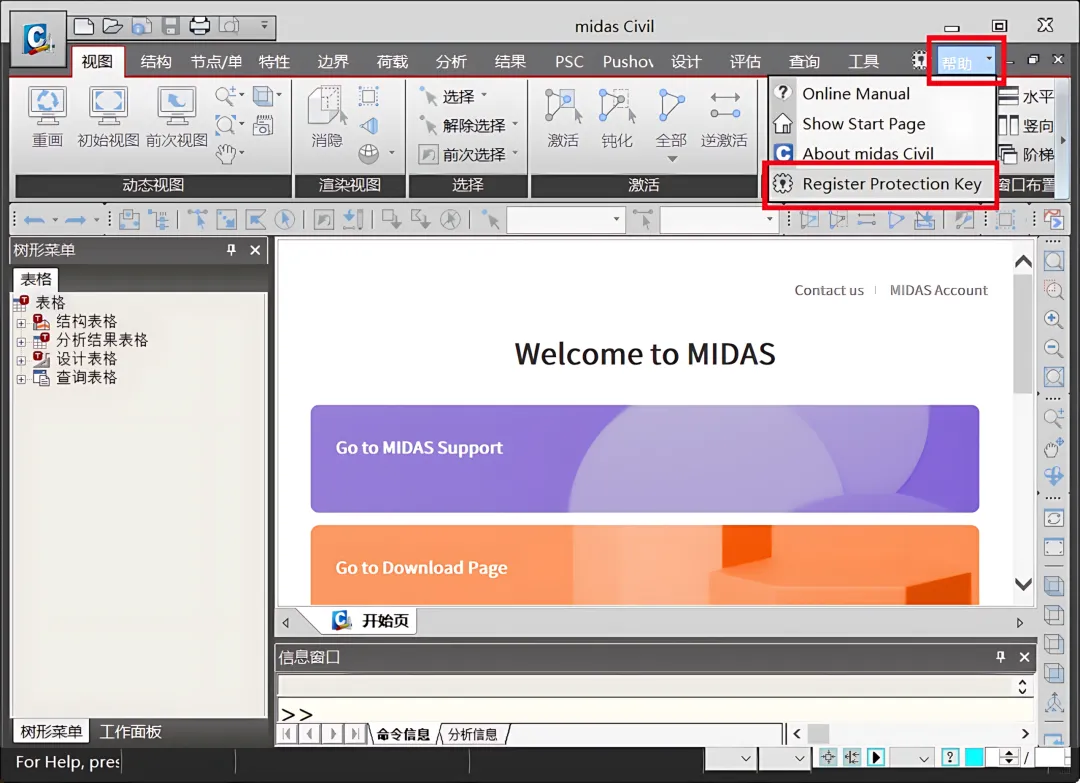
Task: Switch to the 工作面板 tab
Action: point(131,731)
